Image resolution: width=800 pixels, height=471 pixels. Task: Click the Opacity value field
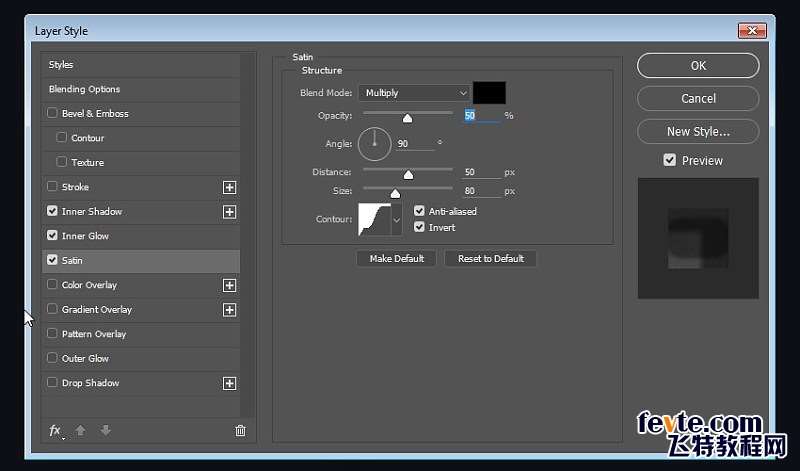(482, 116)
